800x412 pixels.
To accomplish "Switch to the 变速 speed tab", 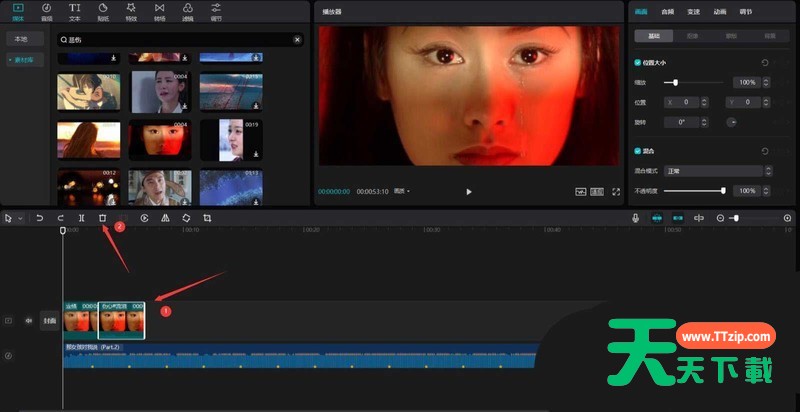I will pos(694,12).
